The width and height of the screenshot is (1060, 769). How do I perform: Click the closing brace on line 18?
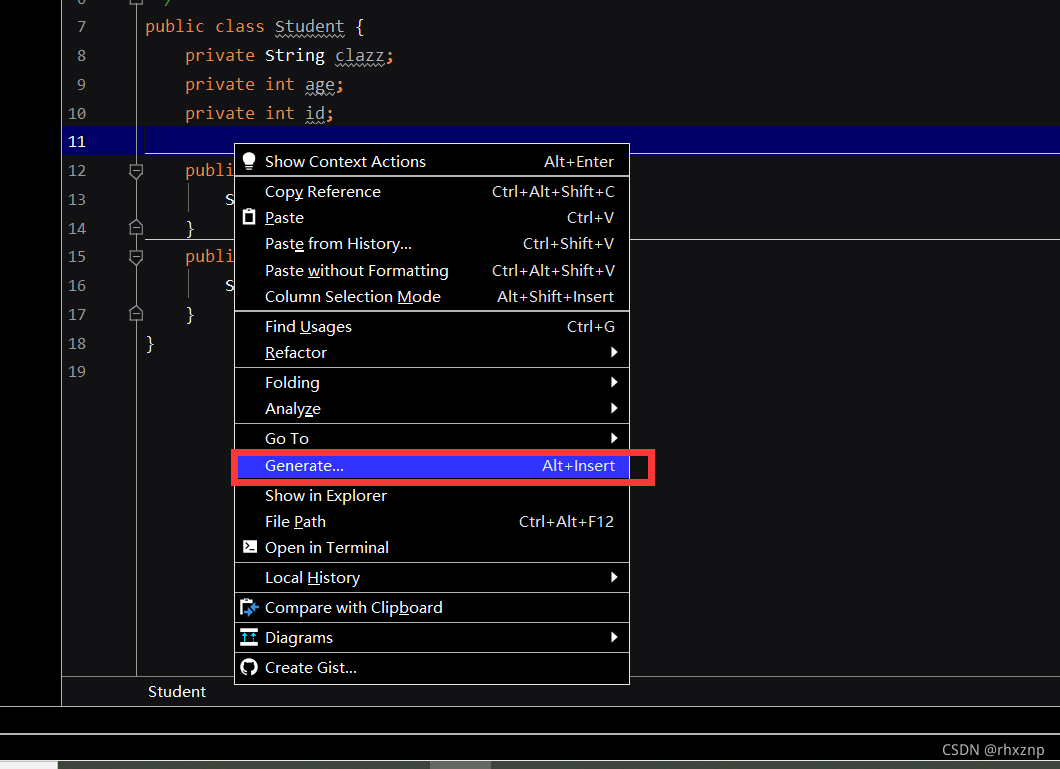pos(150,343)
